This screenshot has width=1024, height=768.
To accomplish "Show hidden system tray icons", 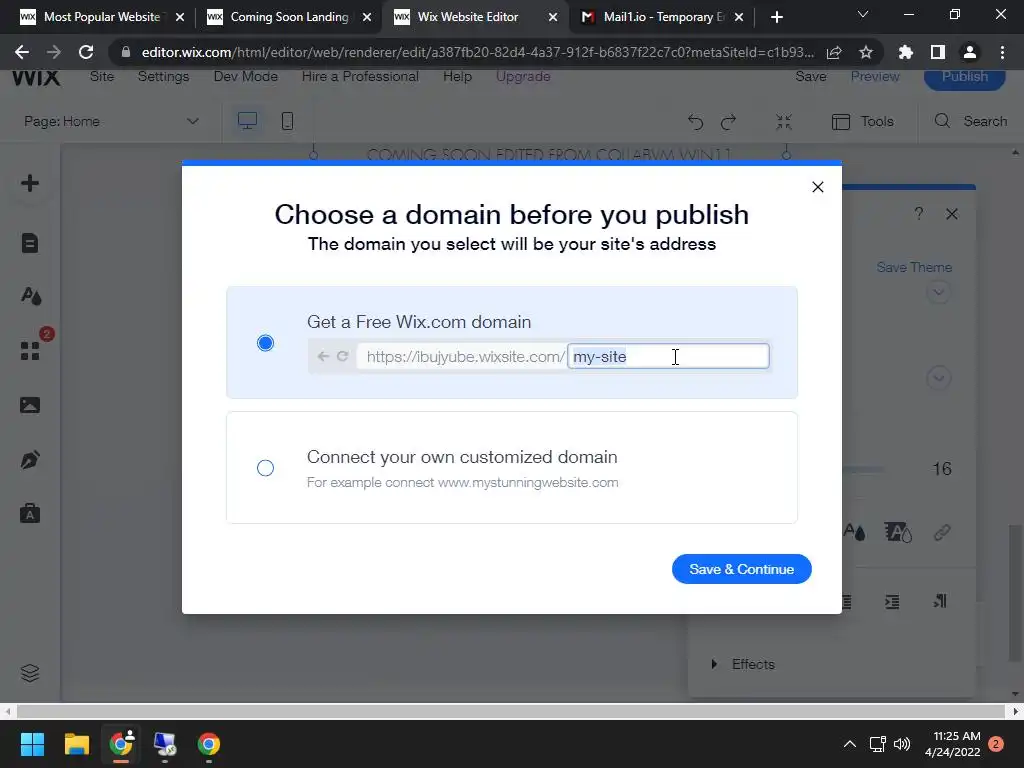I will pos(850,744).
